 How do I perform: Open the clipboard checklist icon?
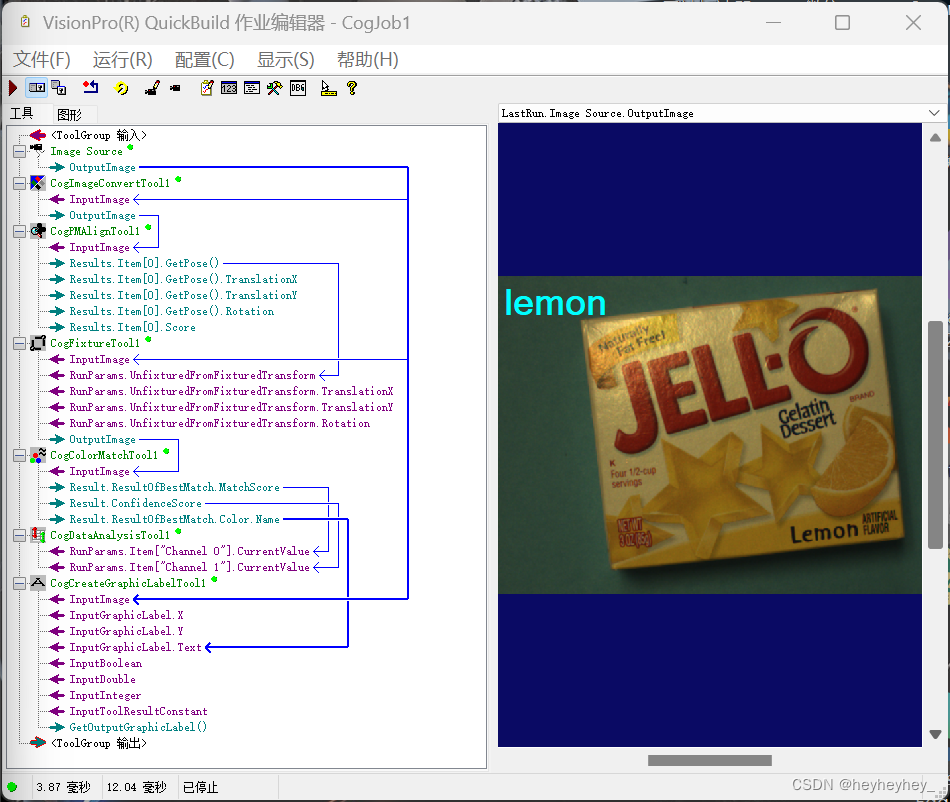click(x=207, y=88)
